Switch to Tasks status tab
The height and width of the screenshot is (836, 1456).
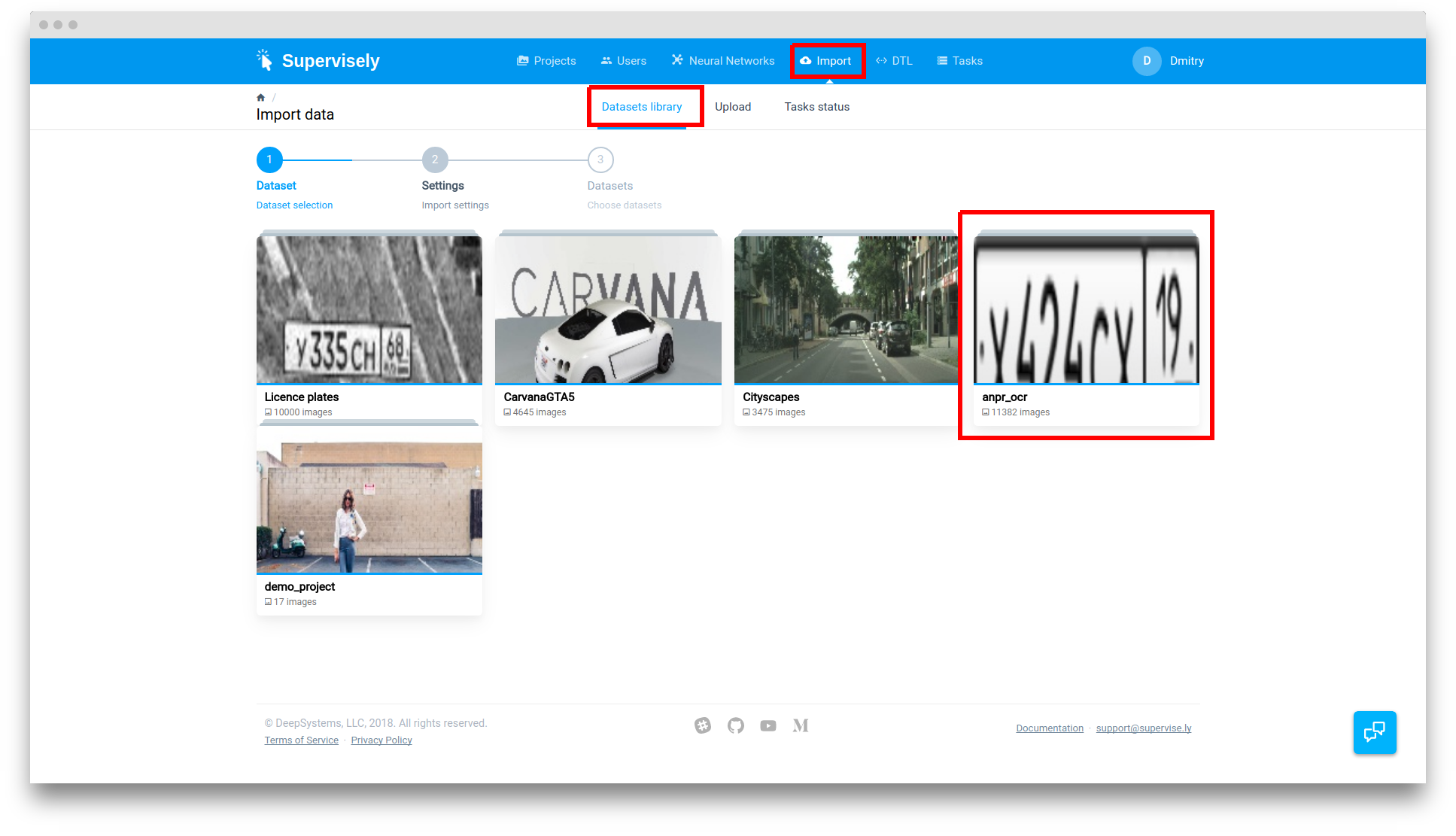click(816, 107)
